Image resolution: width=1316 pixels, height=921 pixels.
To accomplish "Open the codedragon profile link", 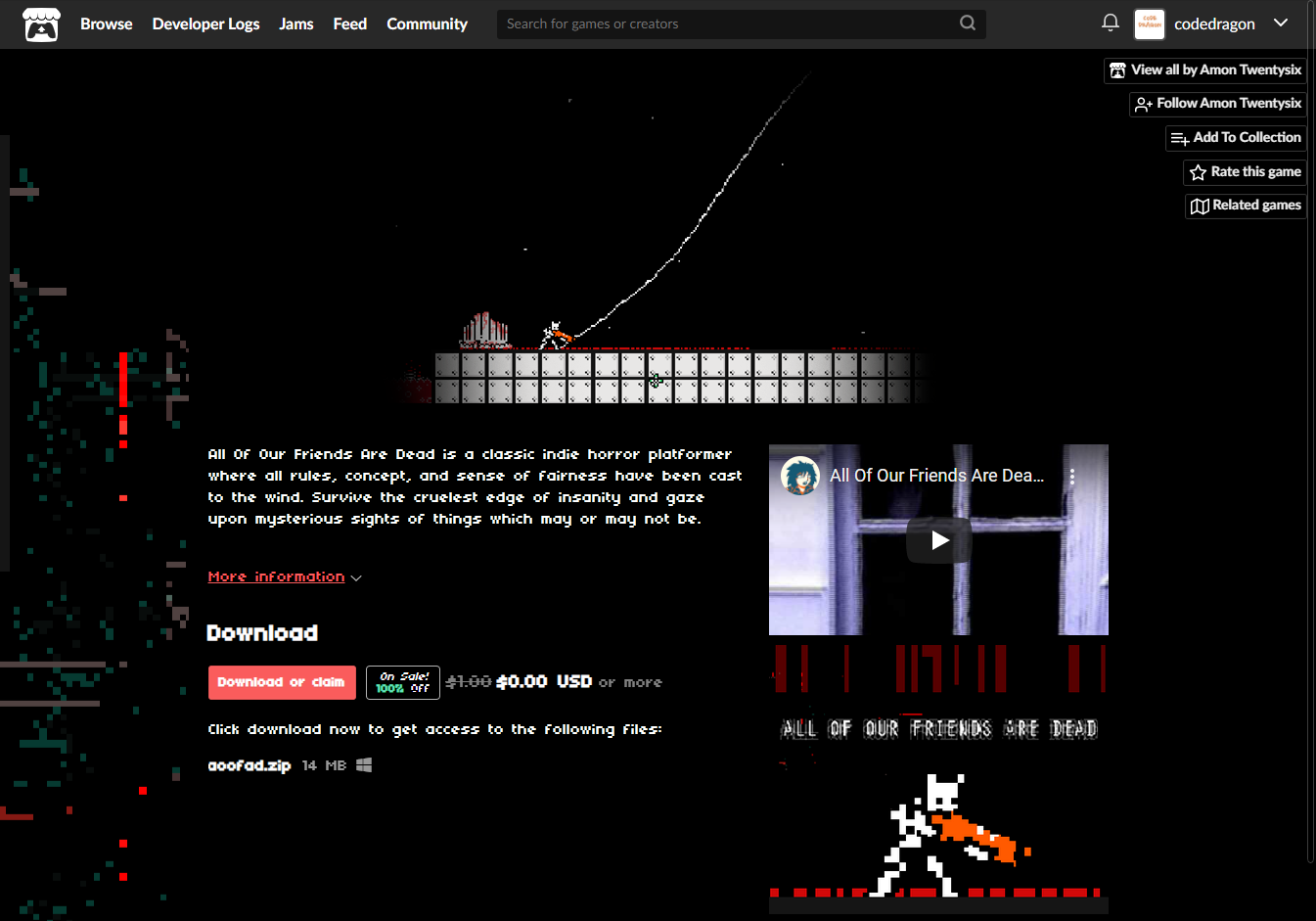I will coord(1214,23).
